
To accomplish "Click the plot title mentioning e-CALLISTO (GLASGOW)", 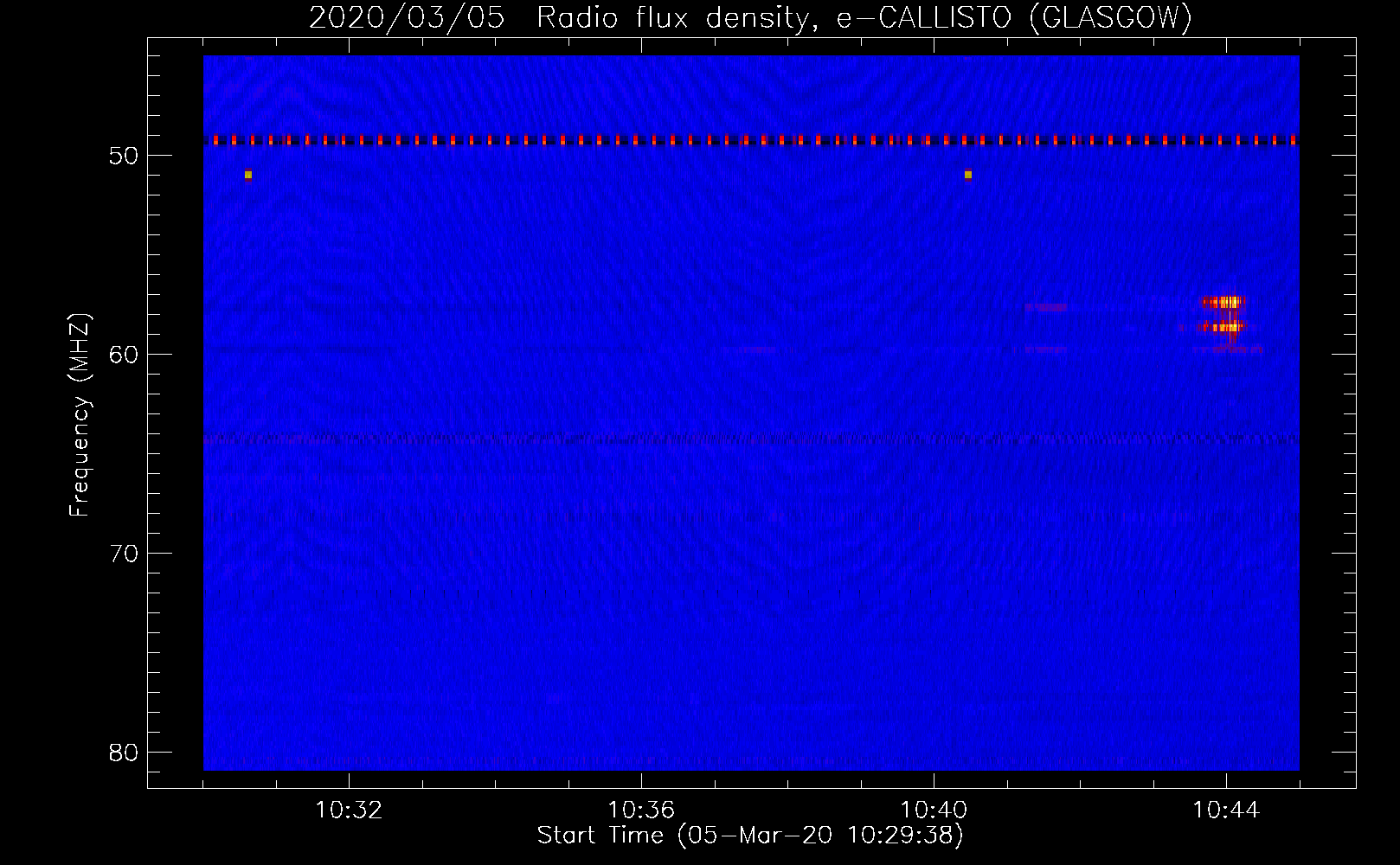I will 750,18.
